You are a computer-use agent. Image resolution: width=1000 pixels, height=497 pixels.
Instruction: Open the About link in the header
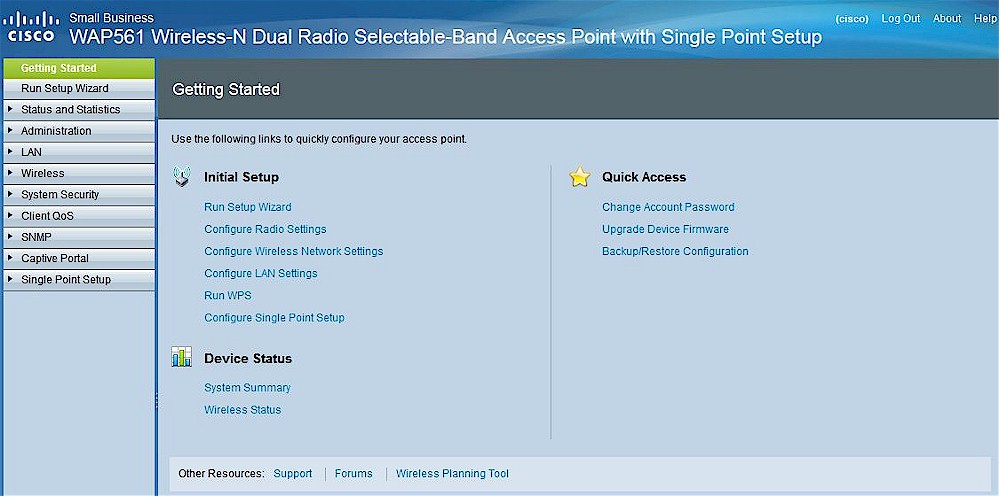coord(947,19)
